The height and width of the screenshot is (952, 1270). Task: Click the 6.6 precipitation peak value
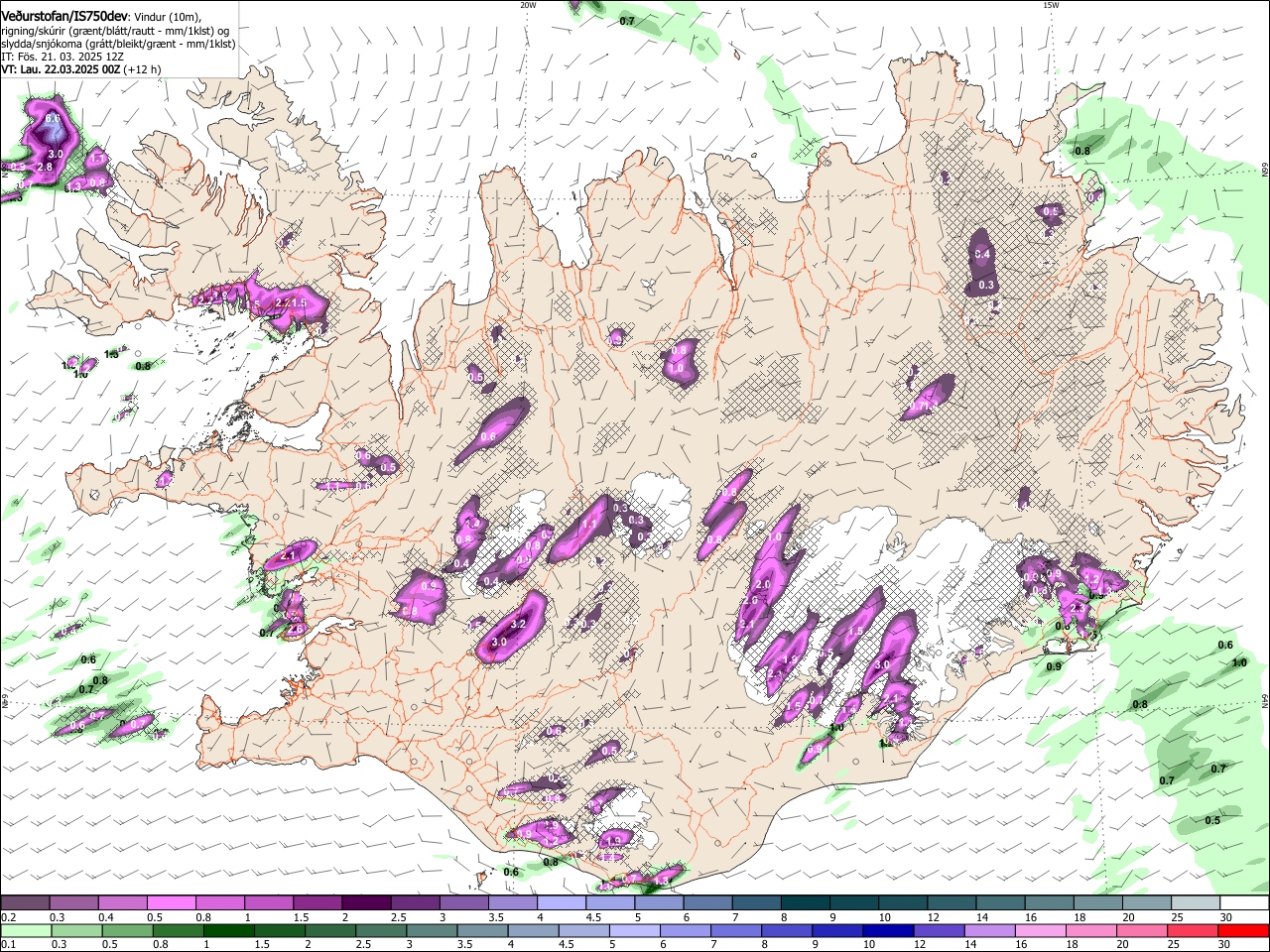coord(53,118)
